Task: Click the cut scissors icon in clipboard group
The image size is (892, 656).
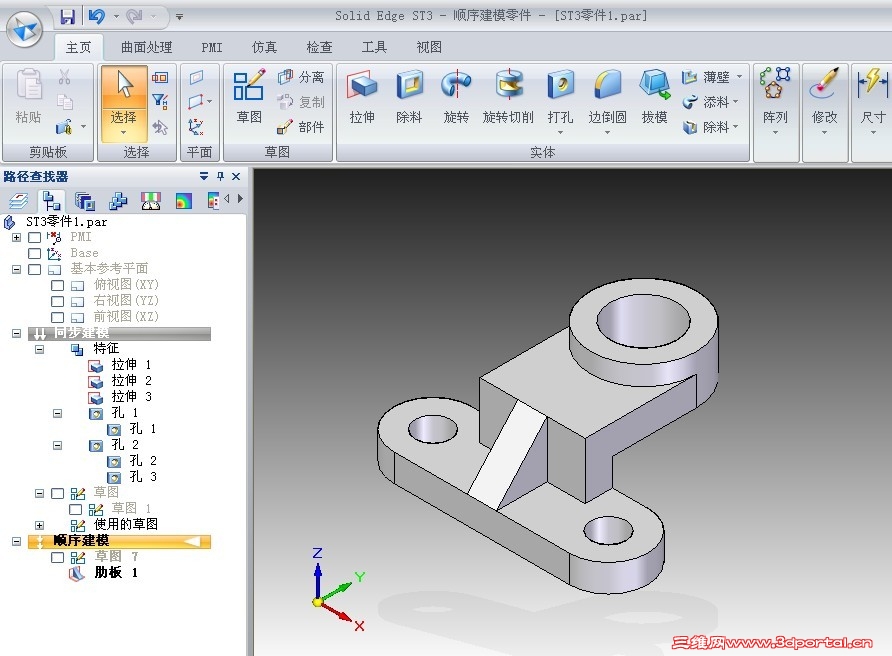Action: point(65,77)
